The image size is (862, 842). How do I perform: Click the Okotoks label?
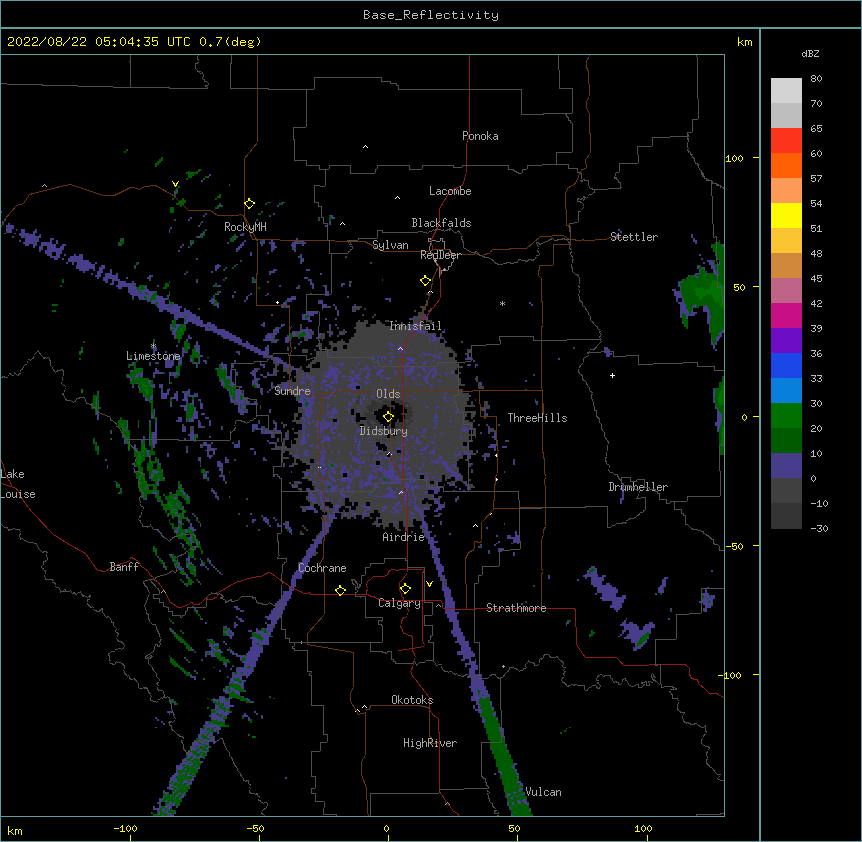coord(412,700)
